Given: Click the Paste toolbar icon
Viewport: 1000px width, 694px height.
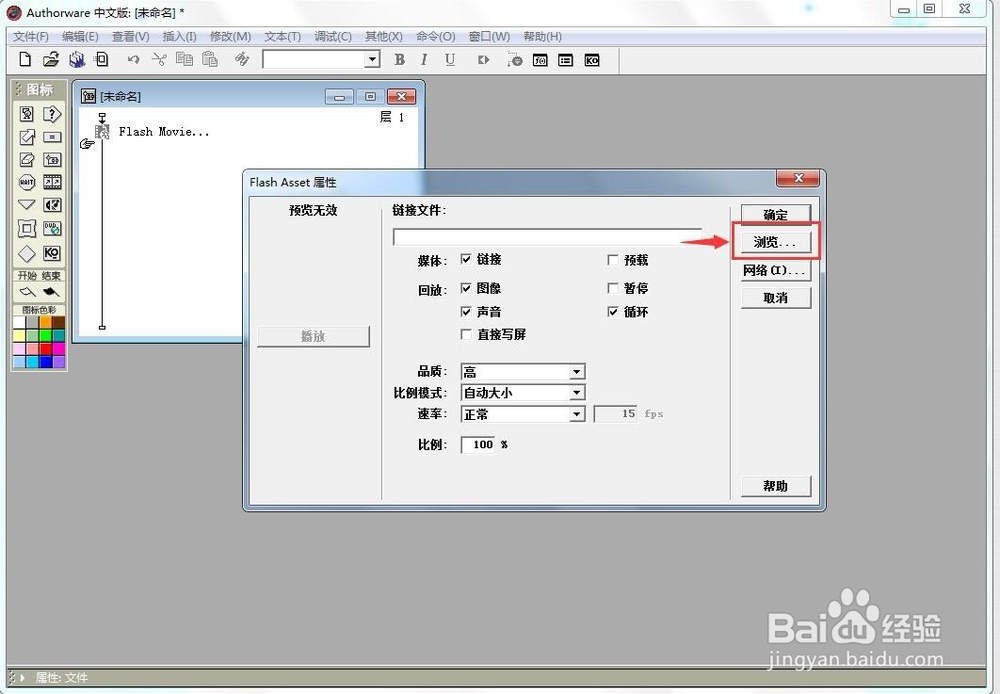Looking at the screenshot, I should click(x=210, y=59).
